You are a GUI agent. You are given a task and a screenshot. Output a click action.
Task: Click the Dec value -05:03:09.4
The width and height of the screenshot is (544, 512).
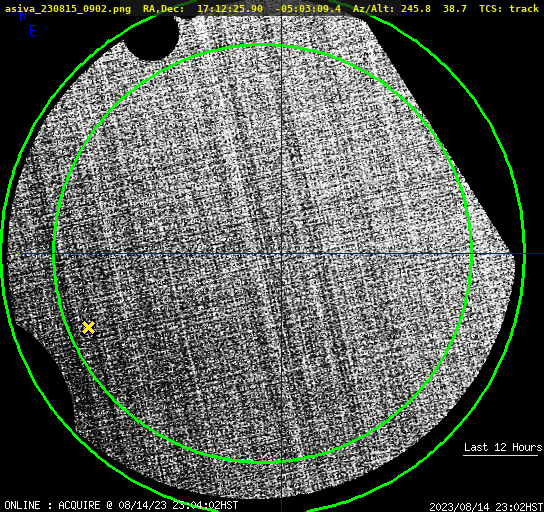(308, 8)
